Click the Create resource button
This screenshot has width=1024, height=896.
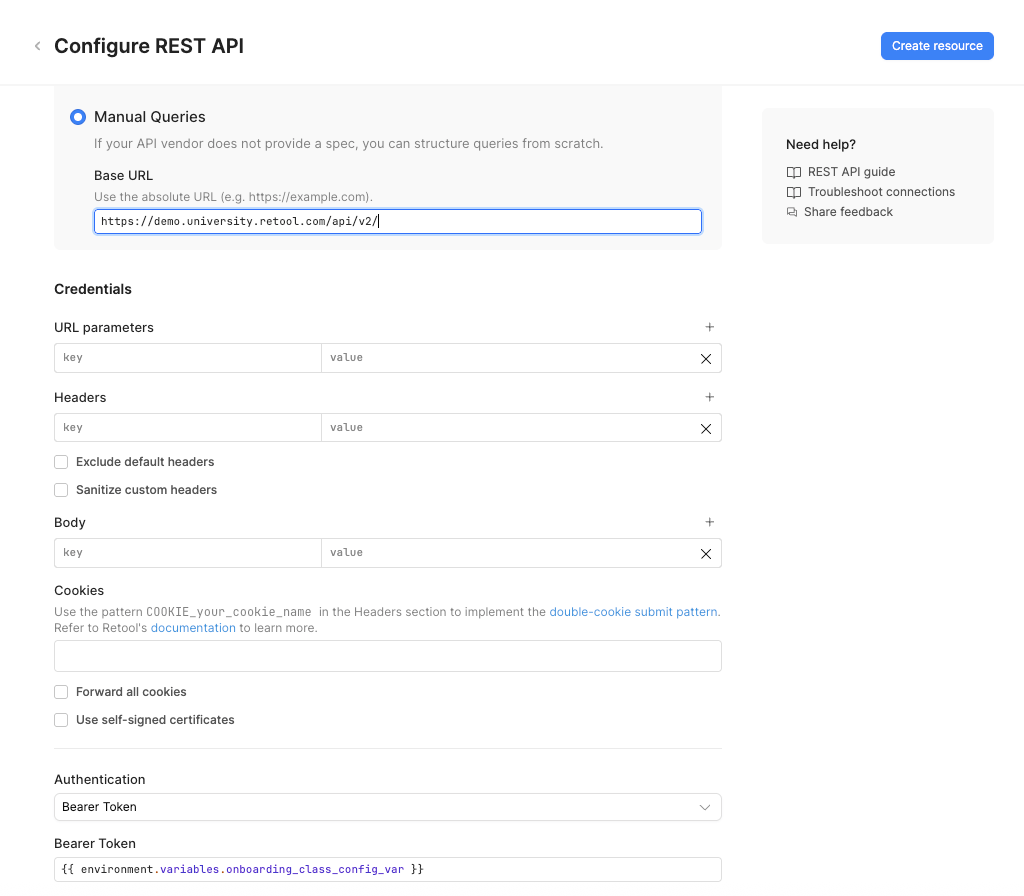pos(936,46)
